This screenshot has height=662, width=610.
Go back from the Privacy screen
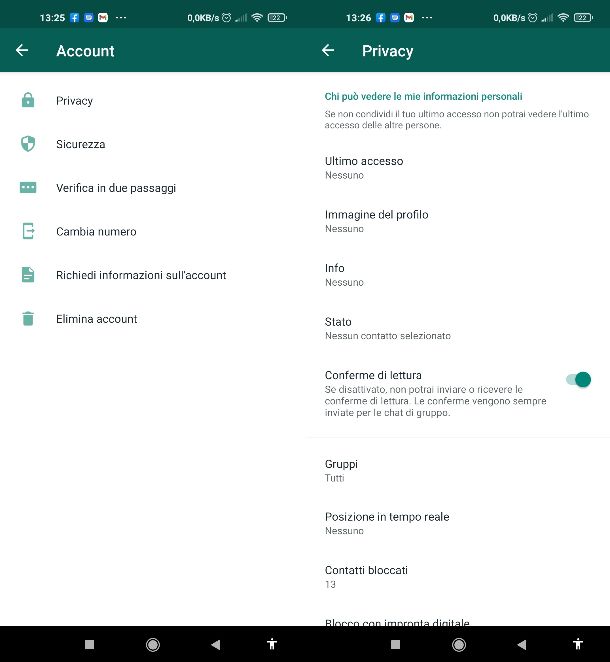pos(328,50)
